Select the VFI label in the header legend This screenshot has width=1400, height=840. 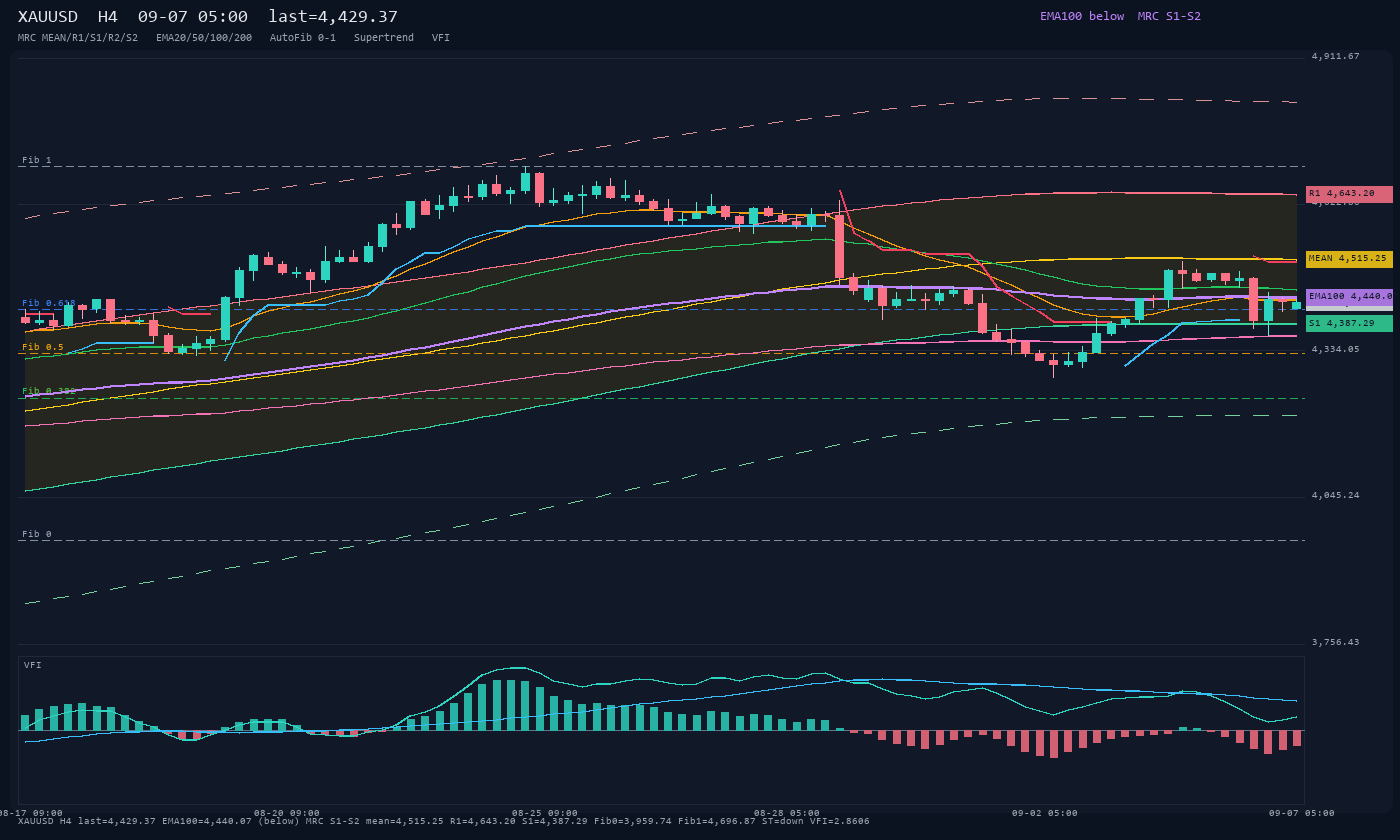tap(441, 38)
